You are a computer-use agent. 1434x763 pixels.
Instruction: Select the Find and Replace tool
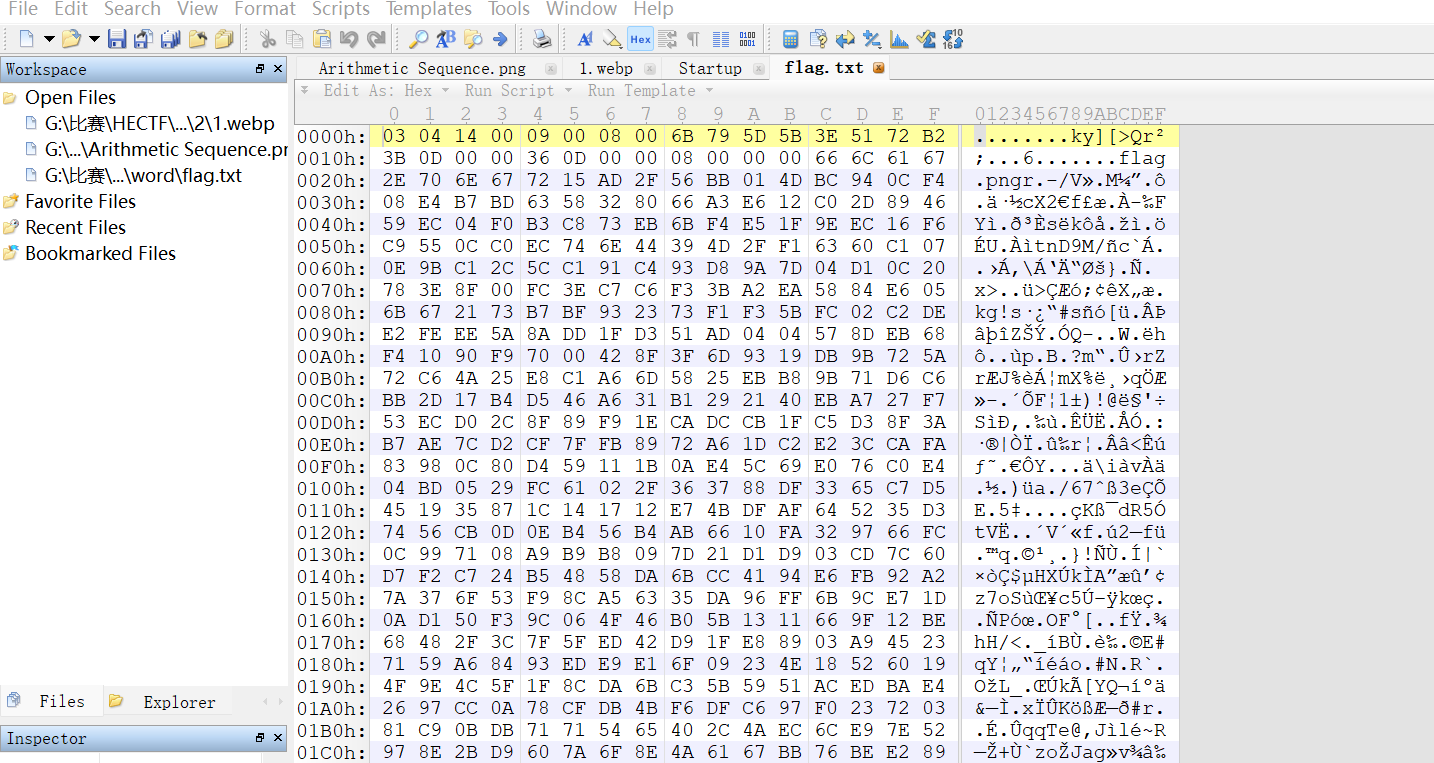point(446,38)
